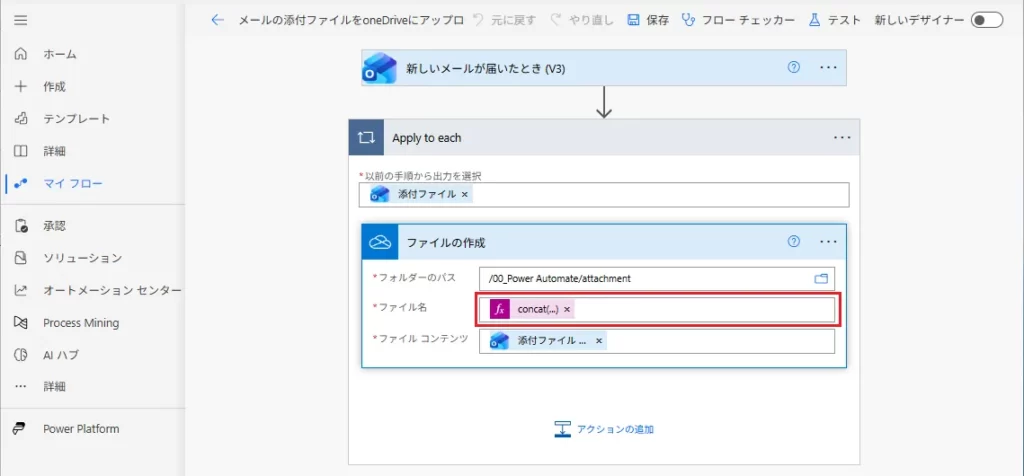The height and width of the screenshot is (476, 1024).
Task: Save the flow with 保存
Action: (x=648, y=20)
